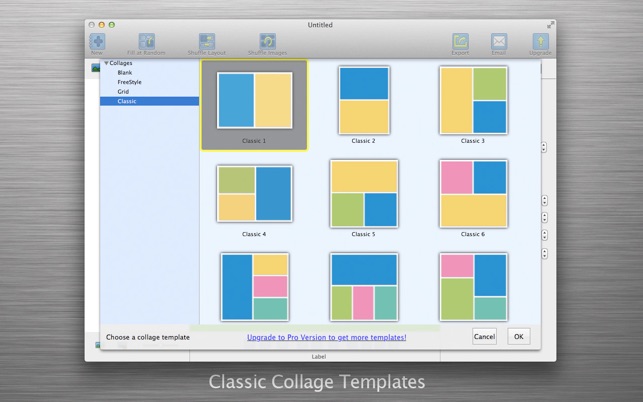Viewport: 643px width, 402px height.
Task: Choose the Classic 3 template thumbnail
Action: point(473,100)
